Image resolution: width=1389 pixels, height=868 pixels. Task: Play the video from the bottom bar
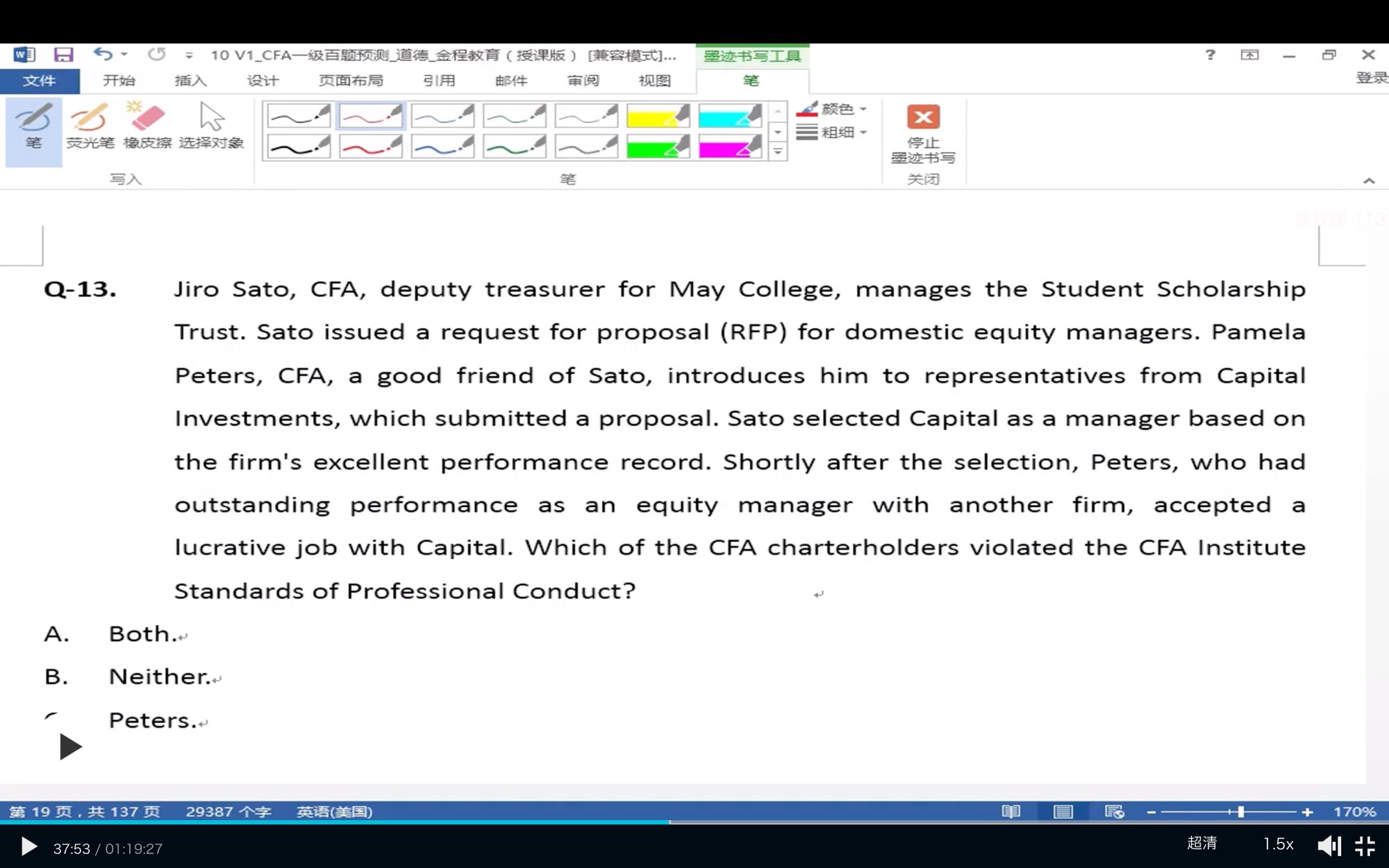click(28, 846)
